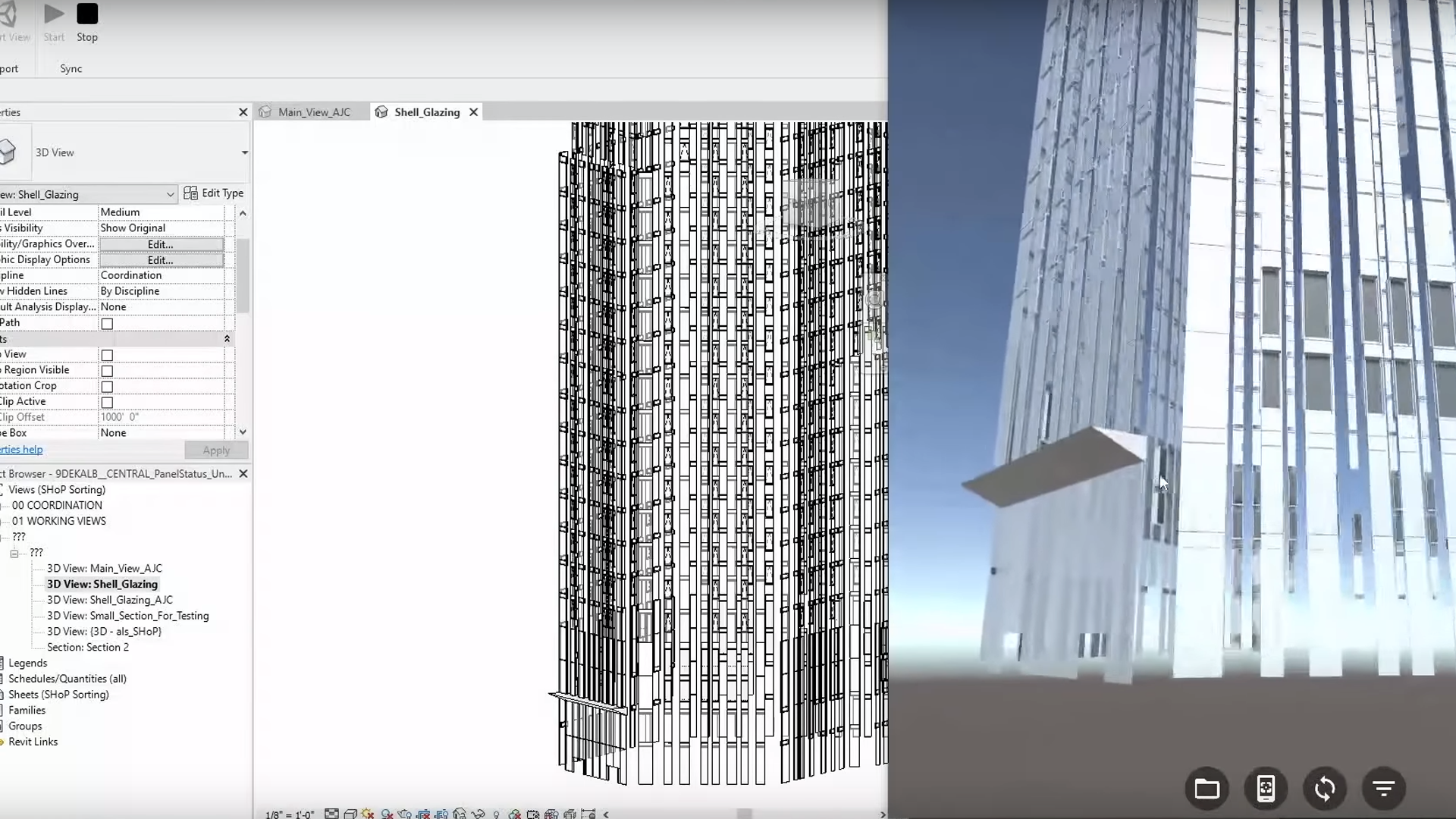
Task: Select the Shell_Glazing view tab
Action: 426,111
